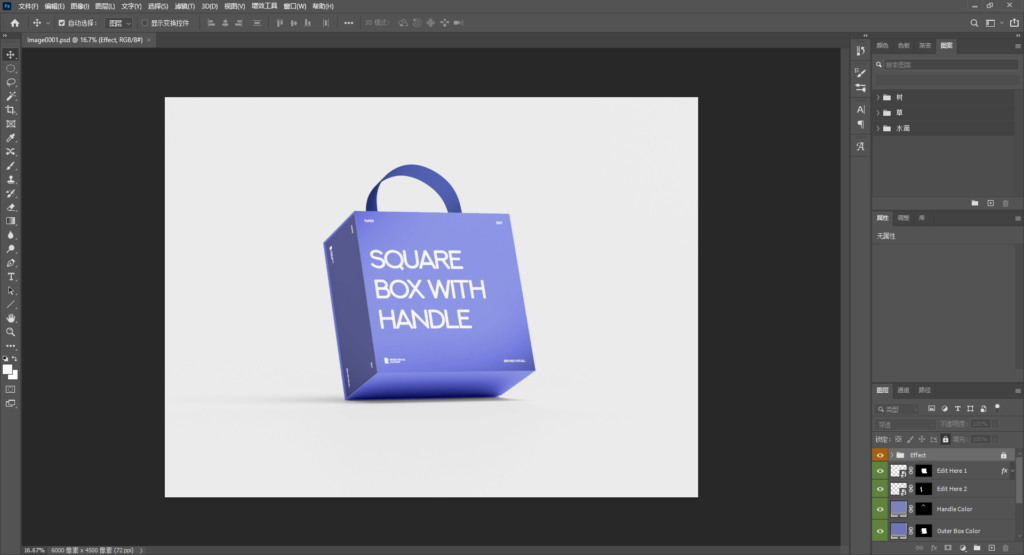Open the 窗口(W) menu
Viewport: 1024px width, 555px height.
[295, 6]
